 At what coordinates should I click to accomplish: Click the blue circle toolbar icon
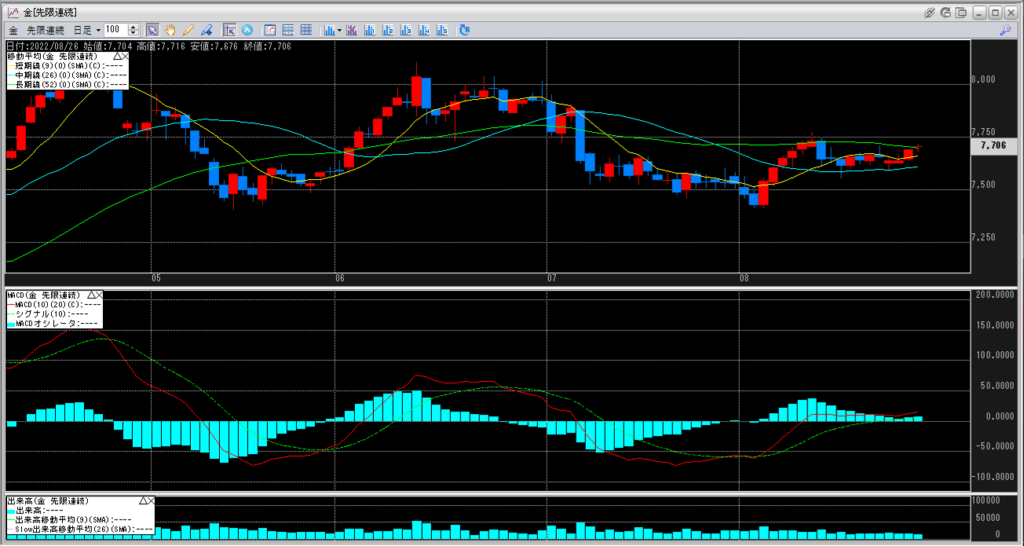[246, 30]
